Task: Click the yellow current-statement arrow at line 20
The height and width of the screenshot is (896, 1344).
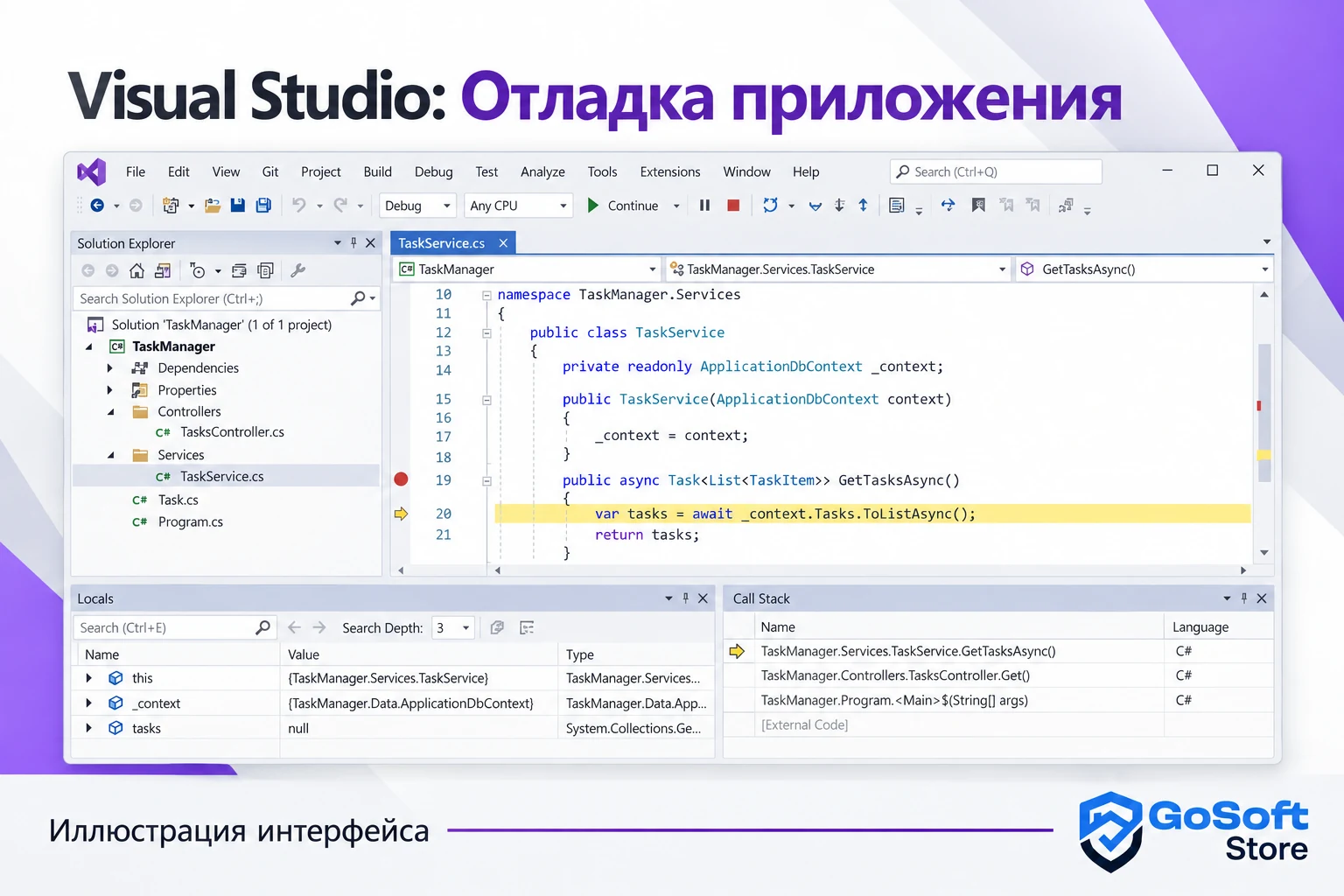Action: (401, 514)
